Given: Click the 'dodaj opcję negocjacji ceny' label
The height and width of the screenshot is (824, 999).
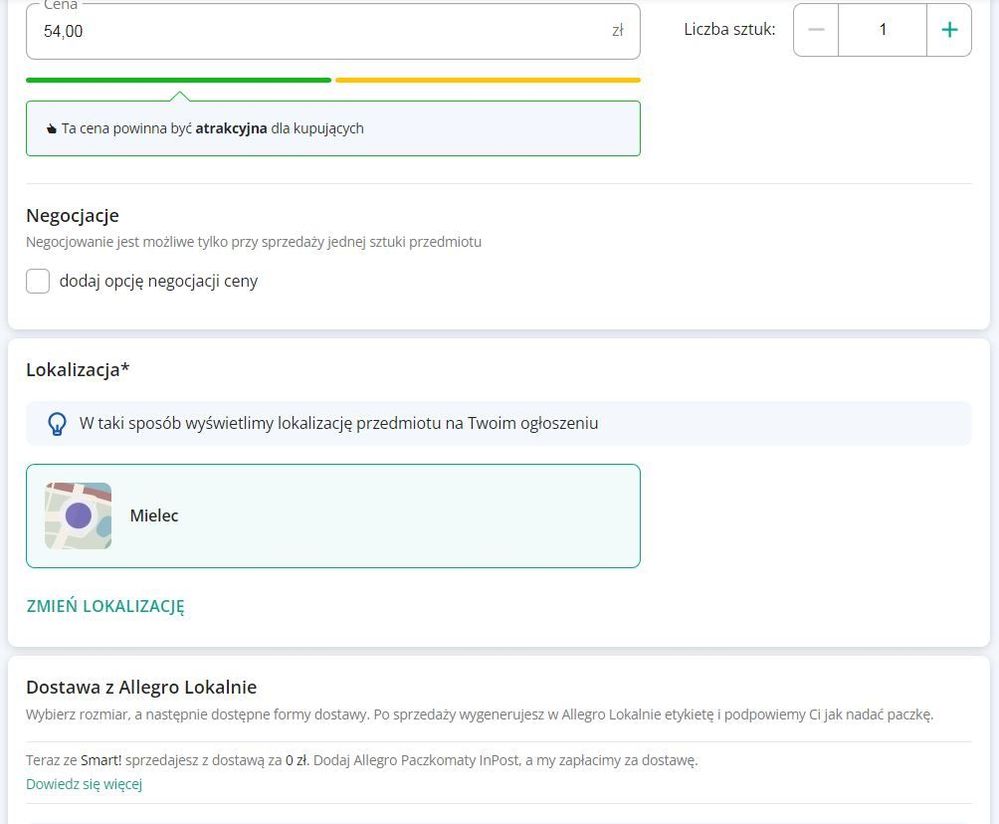Looking at the screenshot, I should pos(158,281).
